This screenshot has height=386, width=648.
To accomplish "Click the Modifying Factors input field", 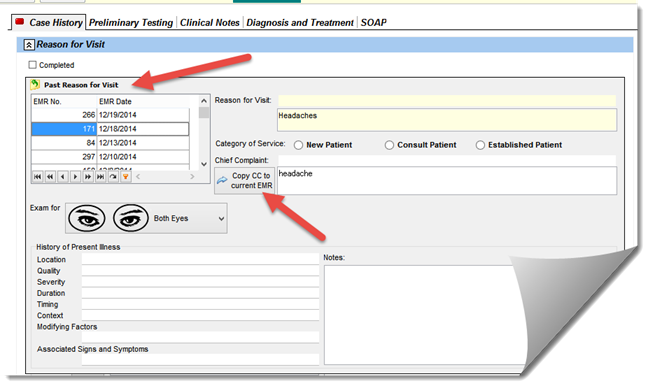I will point(200,337).
